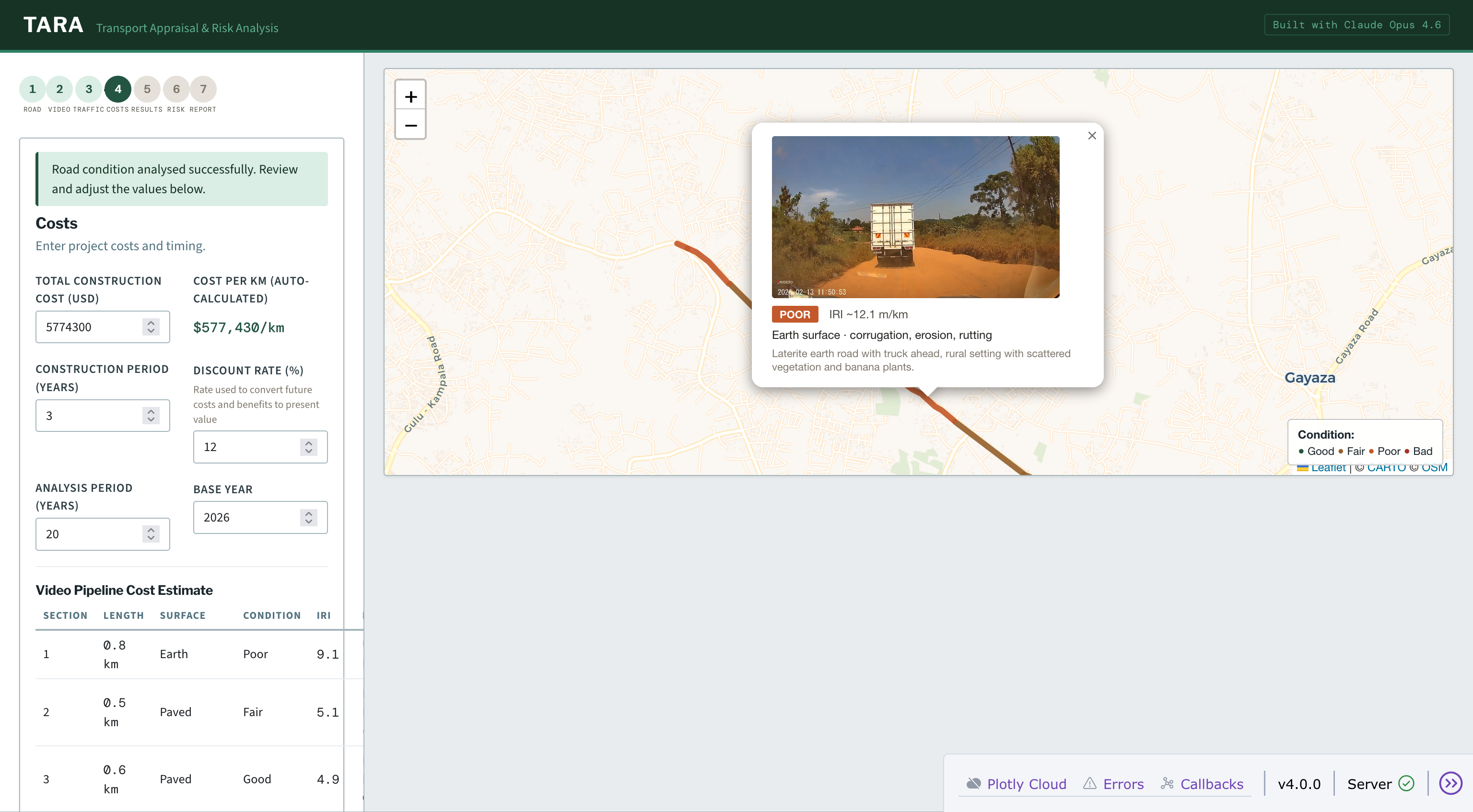This screenshot has height=812, width=1473.
Task: Click the TARA logo title
Action: coord(53,25)
